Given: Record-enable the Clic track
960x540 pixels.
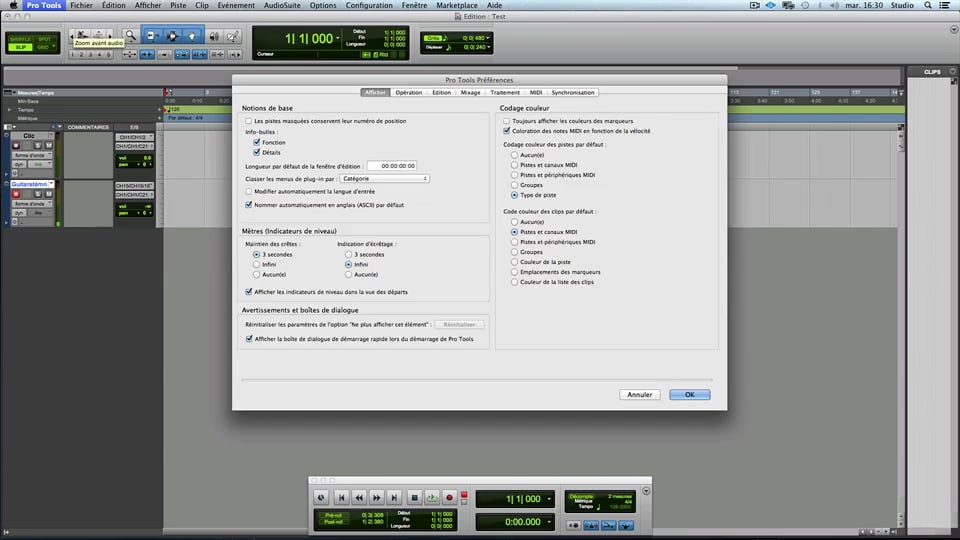Looking at the screenshot, I should pyautogui.click(x=16, y=145).
